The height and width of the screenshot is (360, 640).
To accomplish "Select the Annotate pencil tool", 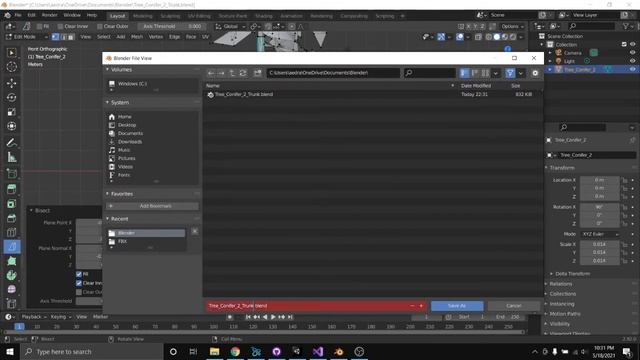I will tap(12, 142).
